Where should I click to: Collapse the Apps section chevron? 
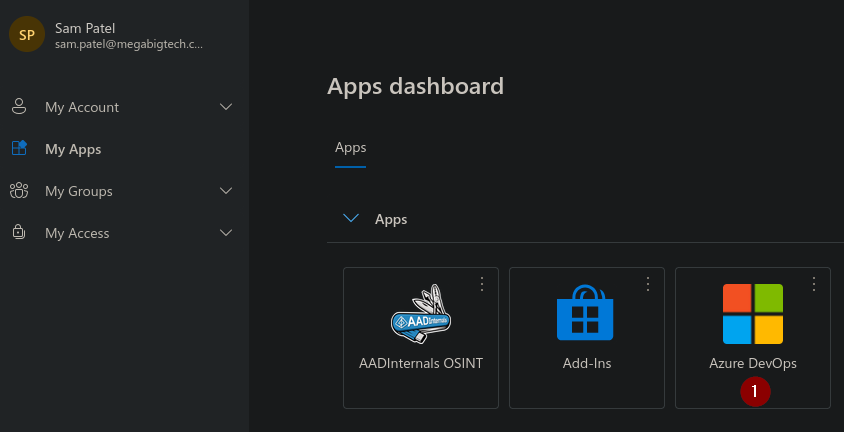[x=351, y=218]
